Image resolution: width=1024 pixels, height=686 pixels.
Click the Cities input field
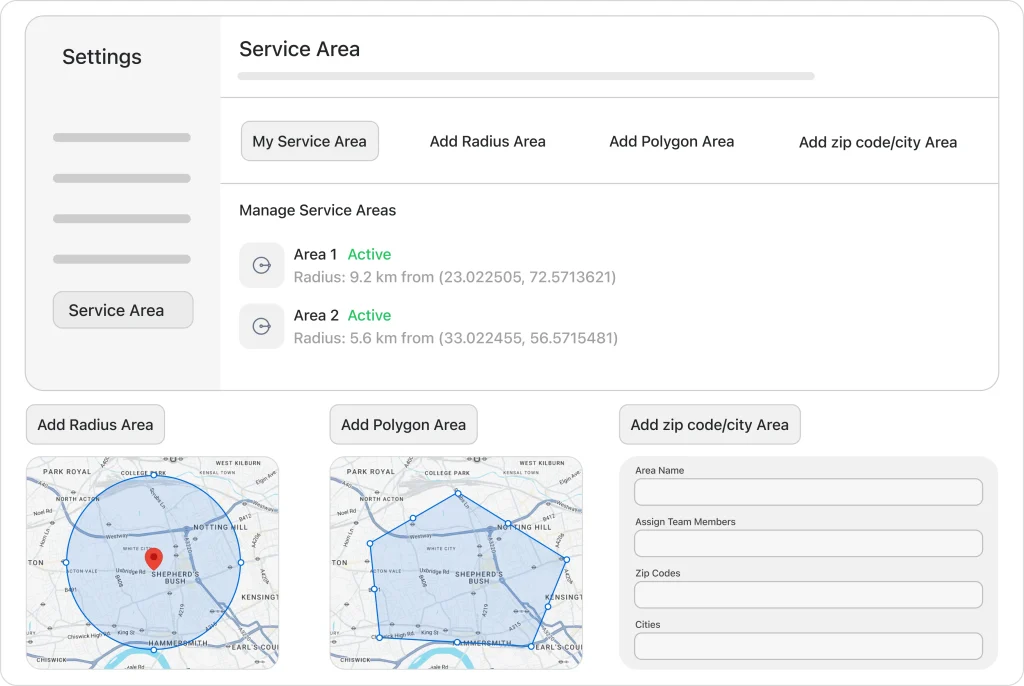point(808,646)
